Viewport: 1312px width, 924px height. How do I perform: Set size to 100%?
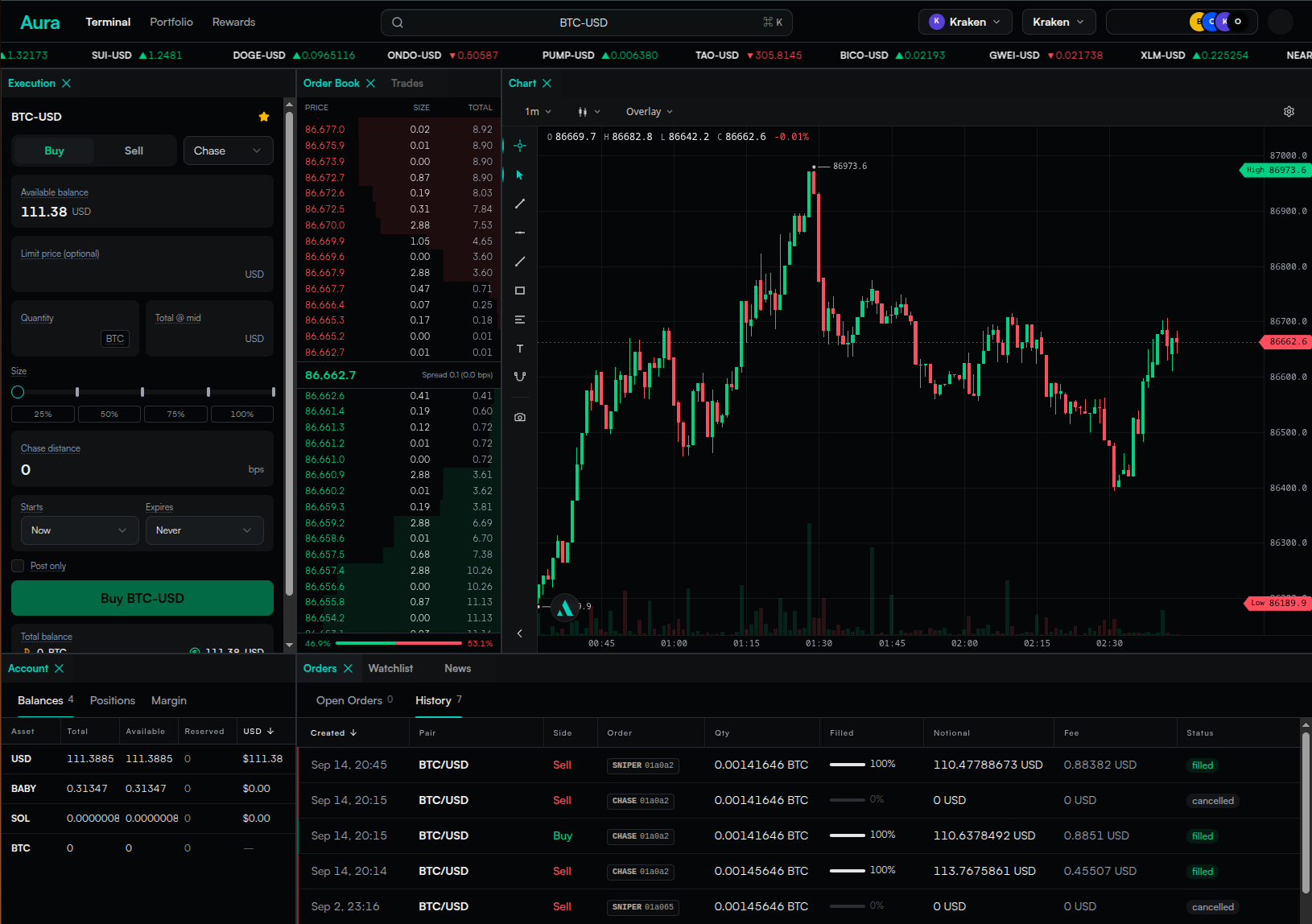(242, 414)
